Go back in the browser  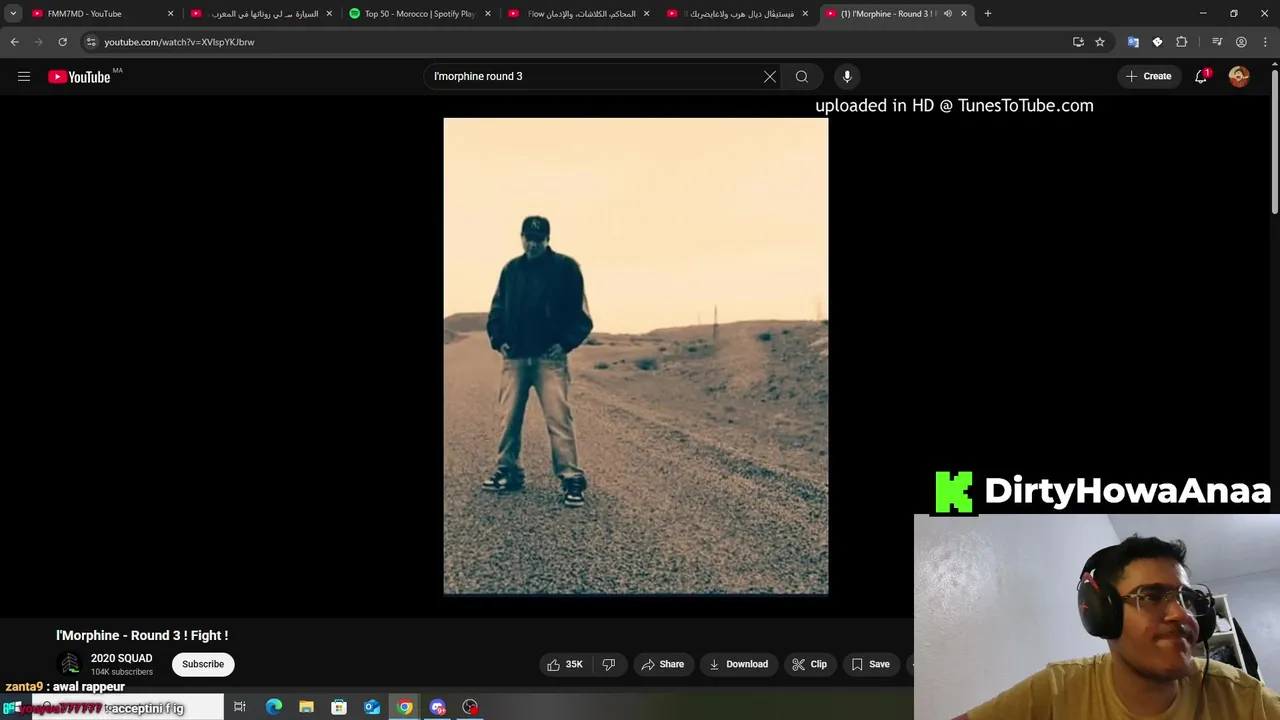coord(14,42)
